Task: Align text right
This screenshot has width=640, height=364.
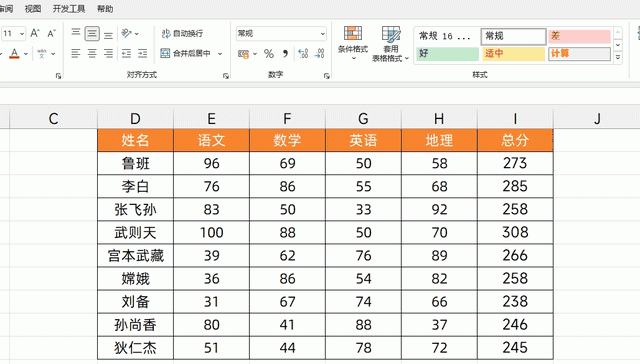Action: click(x=108, y=53)
